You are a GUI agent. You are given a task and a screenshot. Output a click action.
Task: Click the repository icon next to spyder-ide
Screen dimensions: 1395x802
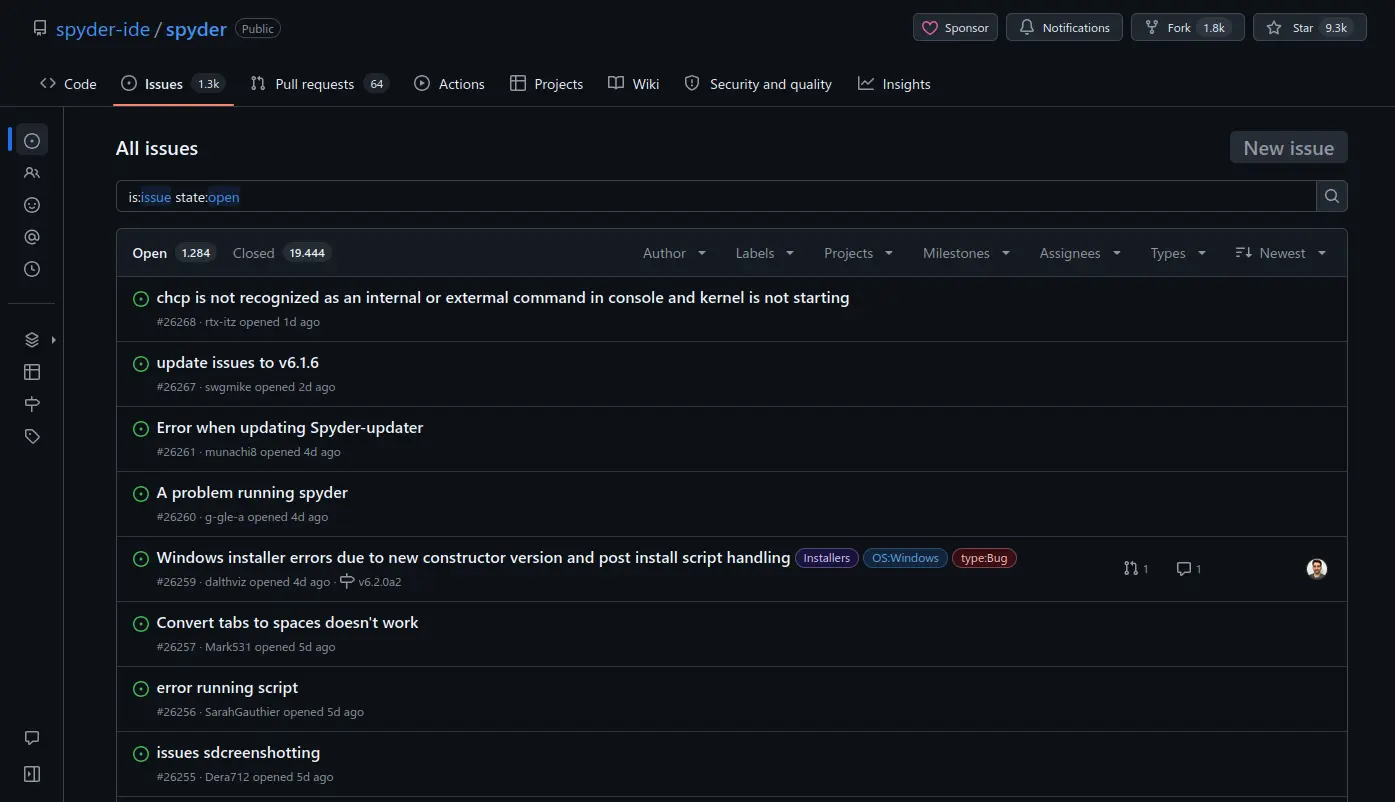click(40, 28)
